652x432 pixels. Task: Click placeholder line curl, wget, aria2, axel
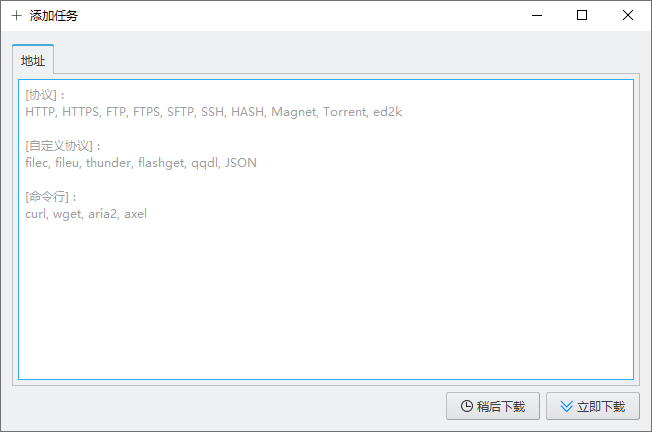(x=86, y=214)
